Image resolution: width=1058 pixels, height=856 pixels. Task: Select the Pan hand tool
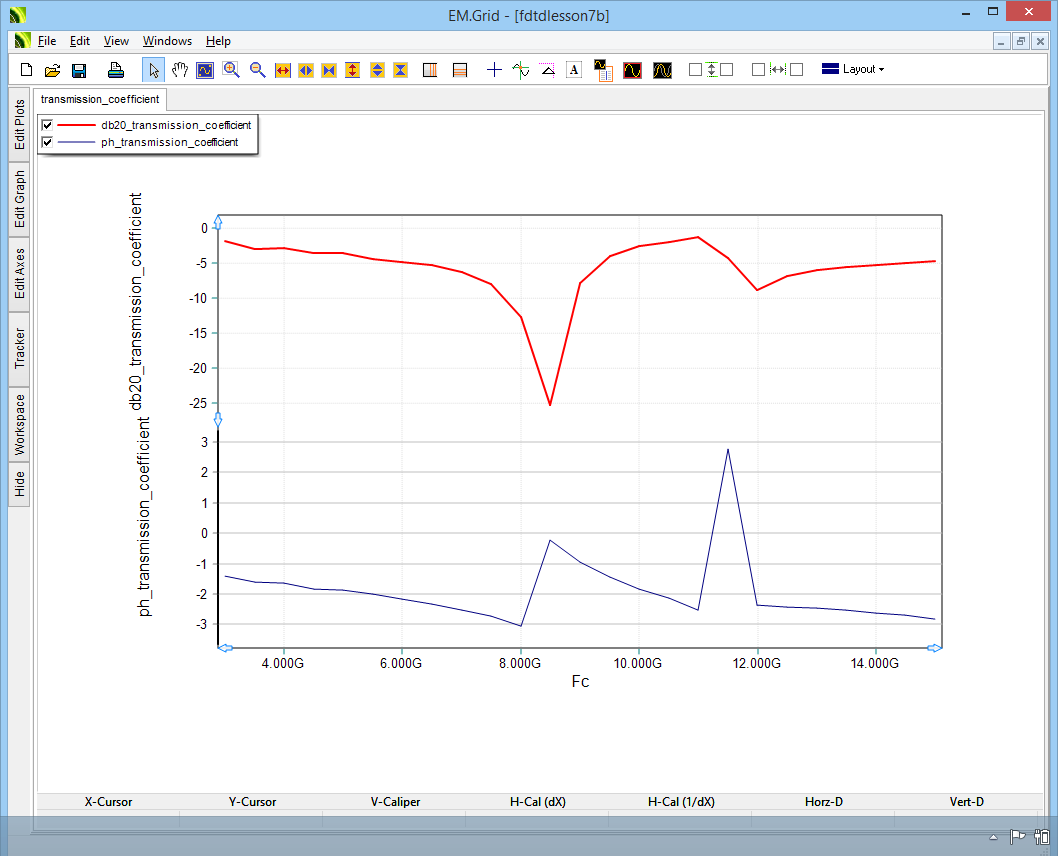click(180, 70)
